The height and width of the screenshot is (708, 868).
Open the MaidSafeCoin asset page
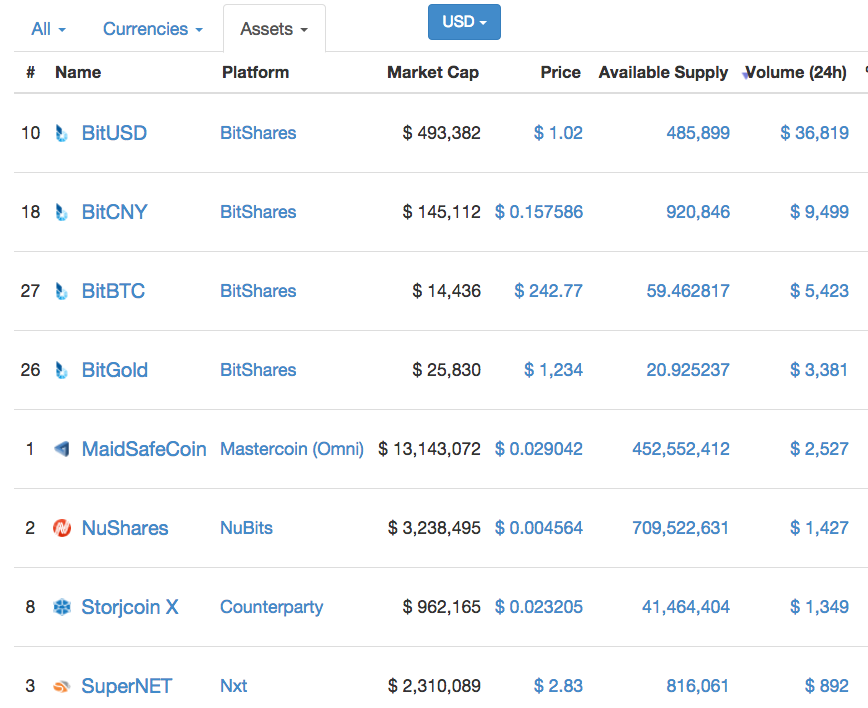tap(144, 449)
